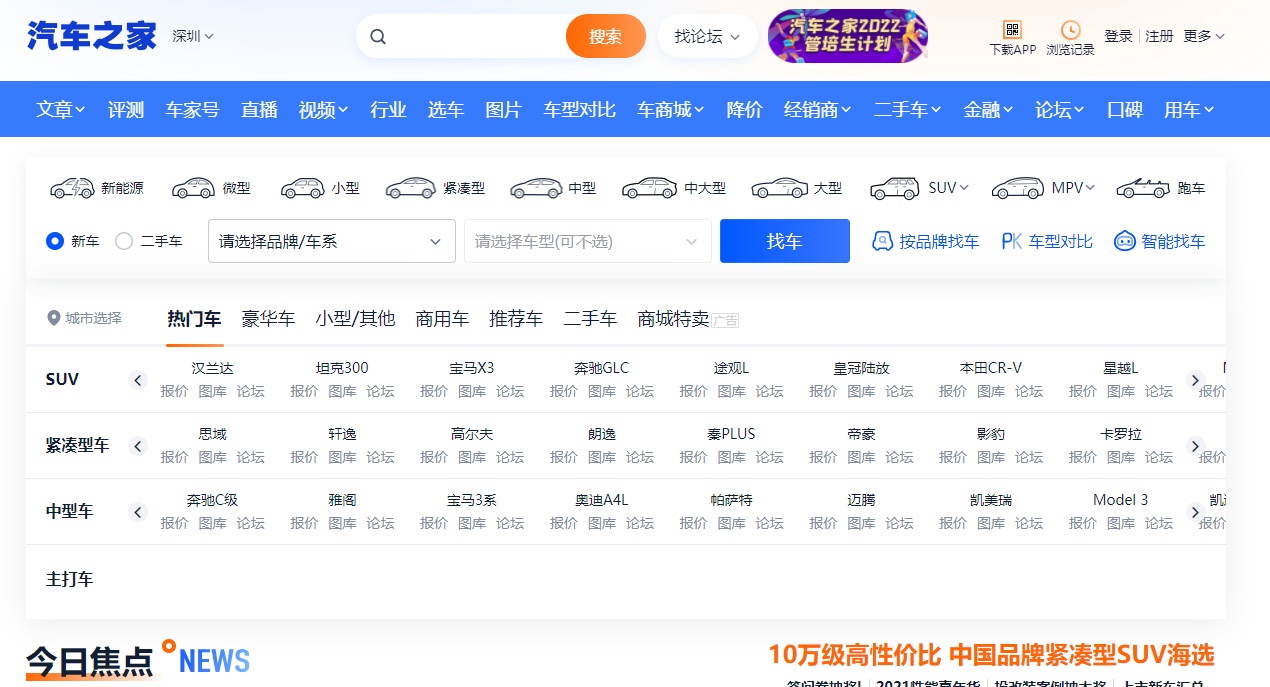The height and width of the screenshot is (687, 1270).
Task: Select the 紧凑型 car type icon
Action: pos(410,188)
